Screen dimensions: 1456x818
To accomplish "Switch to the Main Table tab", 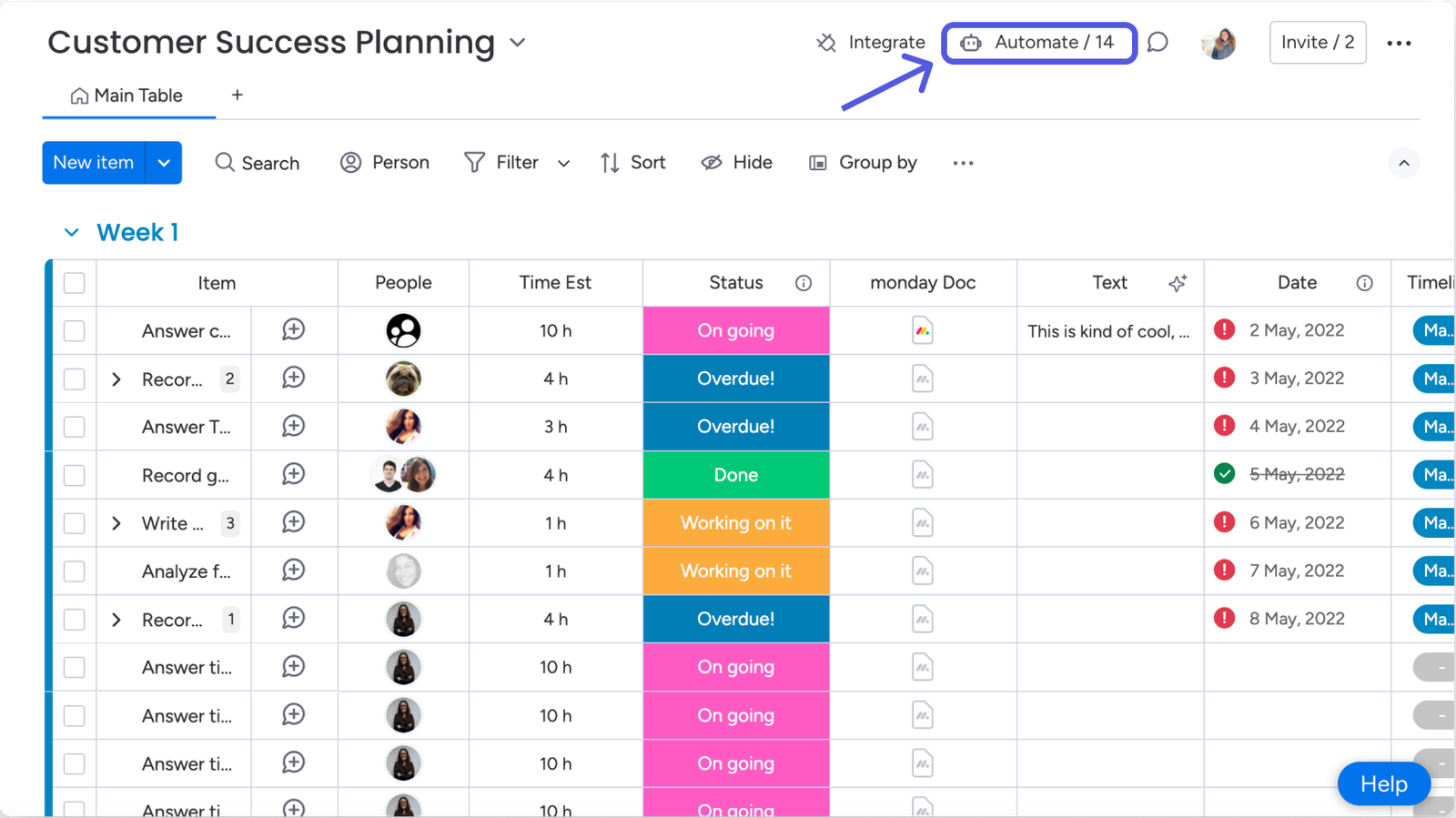I will (x=127, y=95).
